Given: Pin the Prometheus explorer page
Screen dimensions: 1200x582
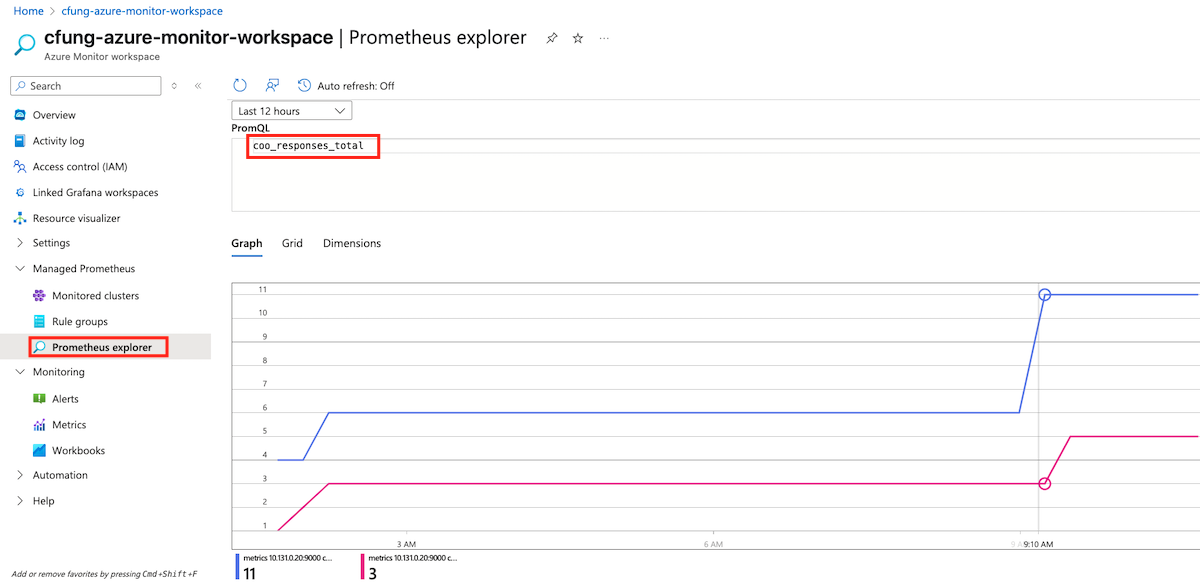Looking at the screenshot, I should [x=551, y=37].
